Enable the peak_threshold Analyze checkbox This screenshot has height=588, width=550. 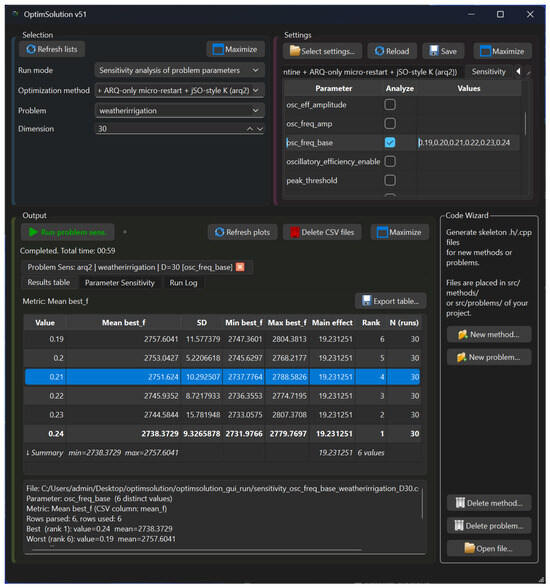point(390,180)
